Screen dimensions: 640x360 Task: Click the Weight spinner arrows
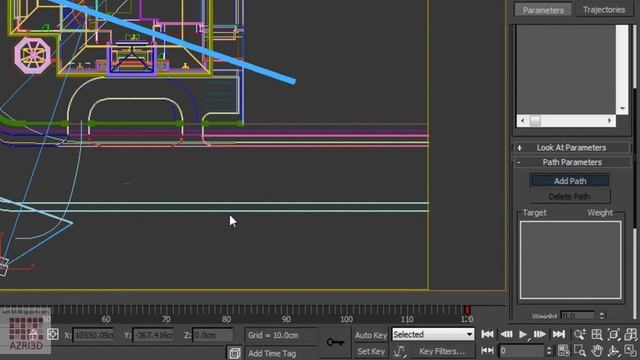602,316
